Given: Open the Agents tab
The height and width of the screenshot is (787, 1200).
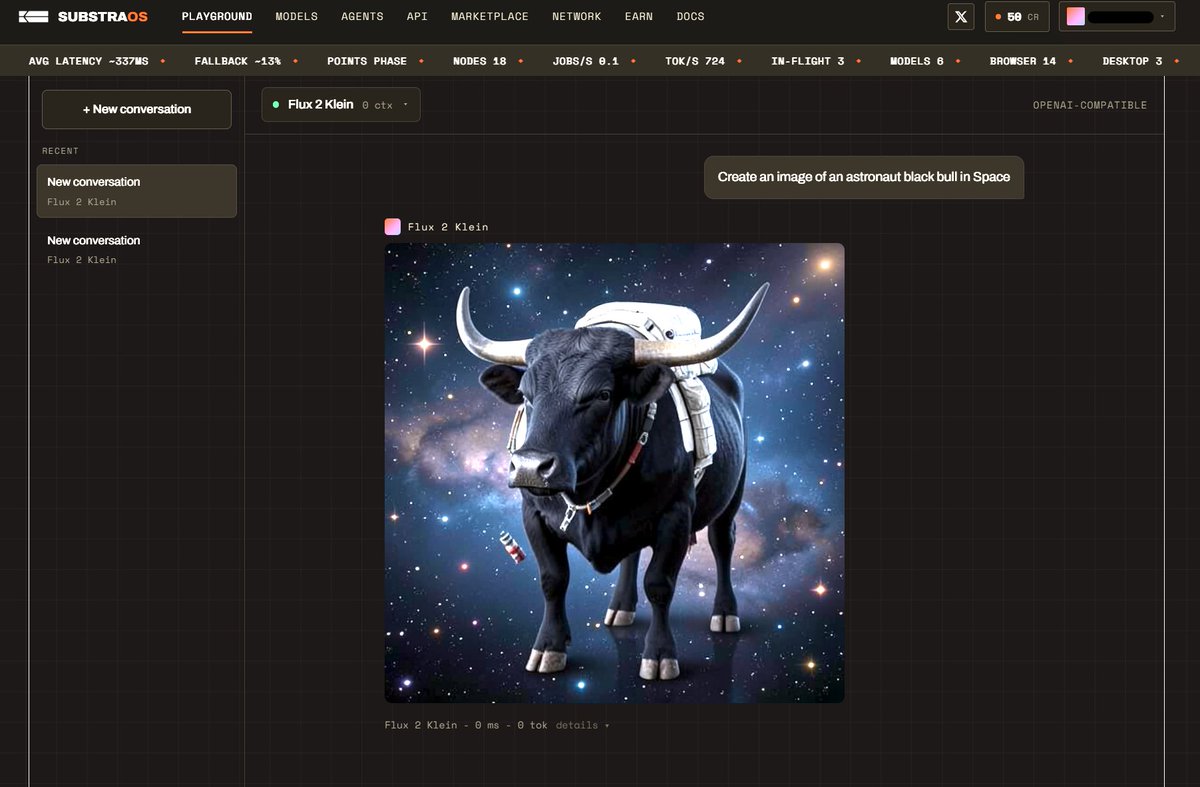Looking at the screenshot, I should (362, 17).
